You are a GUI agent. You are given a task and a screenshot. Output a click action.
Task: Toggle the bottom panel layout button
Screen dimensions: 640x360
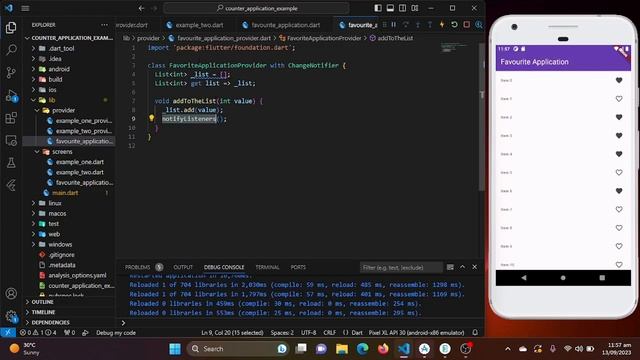[x=390, y=8]
